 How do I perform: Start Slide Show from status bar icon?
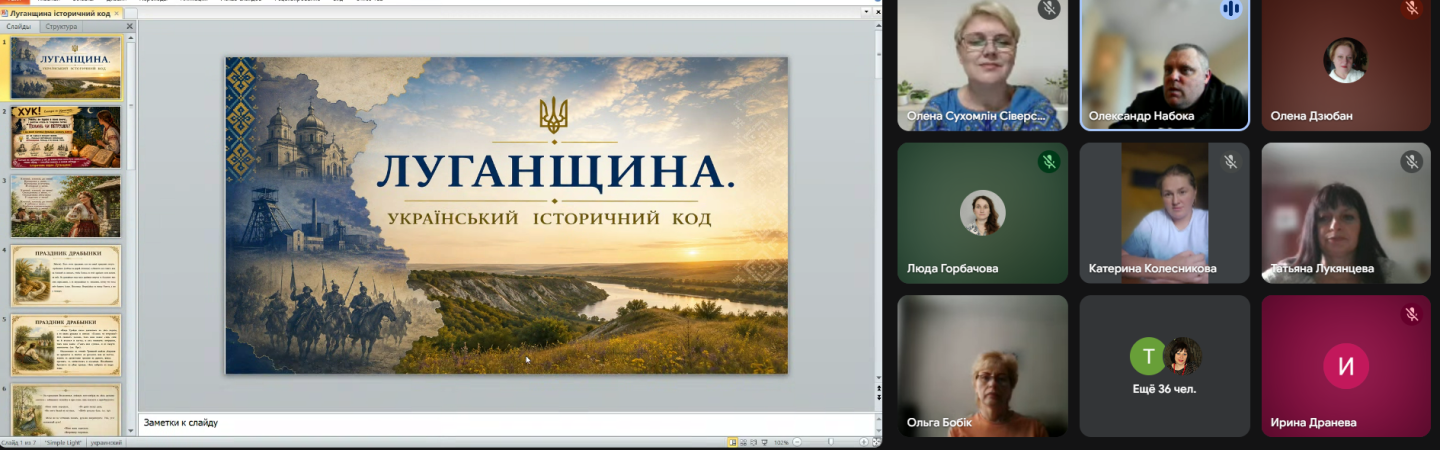[x=765, y=442]
